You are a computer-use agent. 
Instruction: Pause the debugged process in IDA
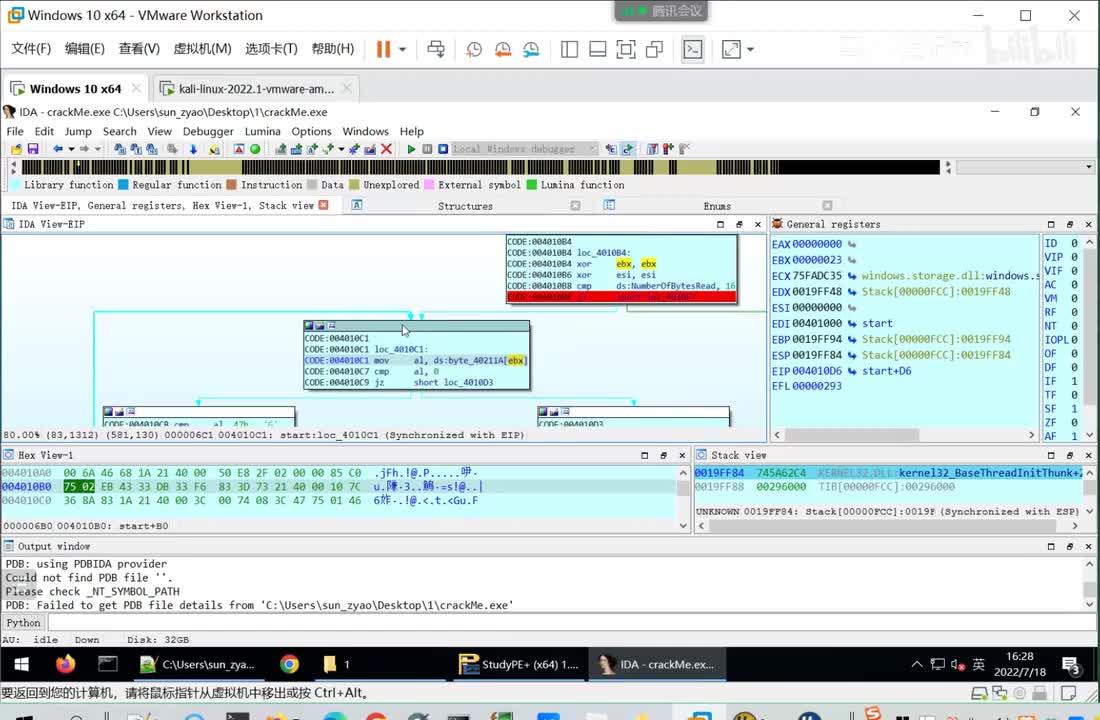427,149
